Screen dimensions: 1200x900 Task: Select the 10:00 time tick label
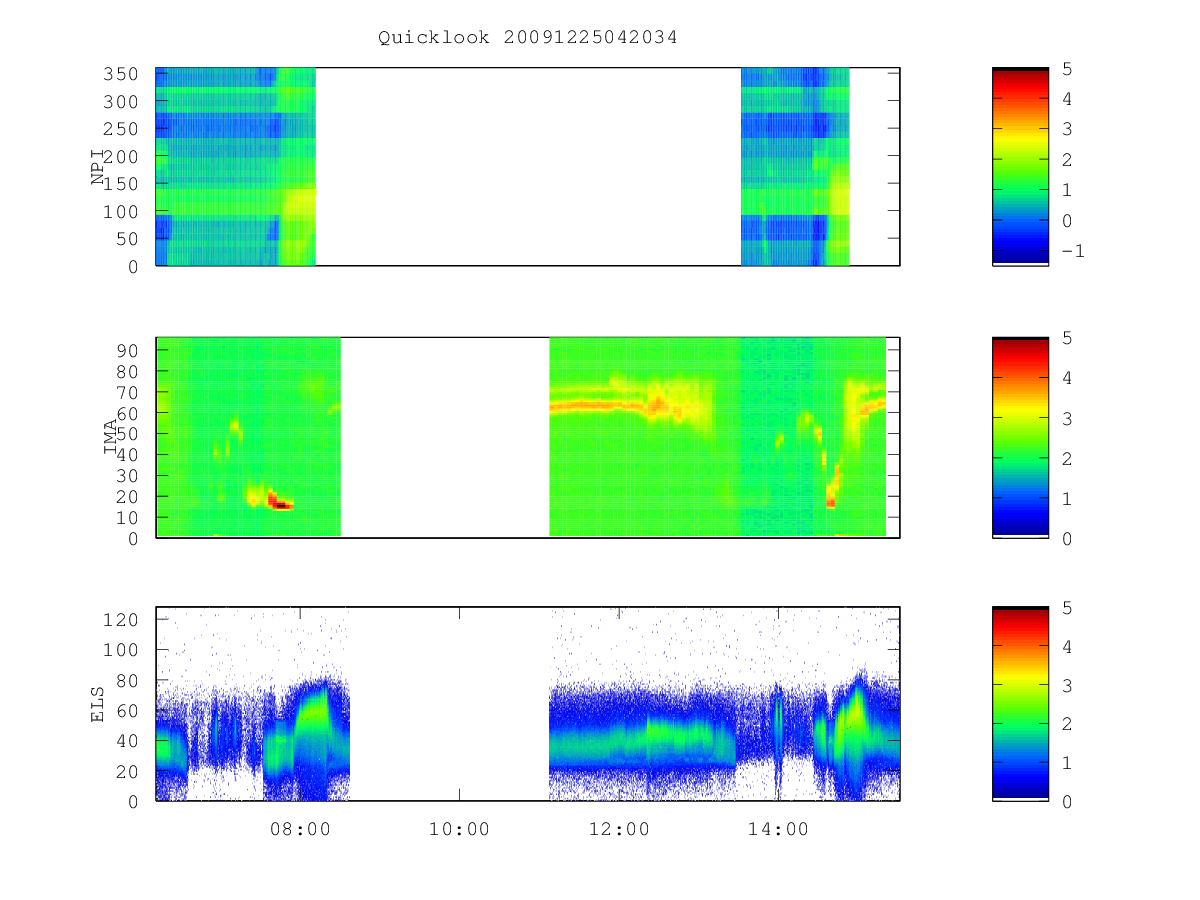click(459, 829)
